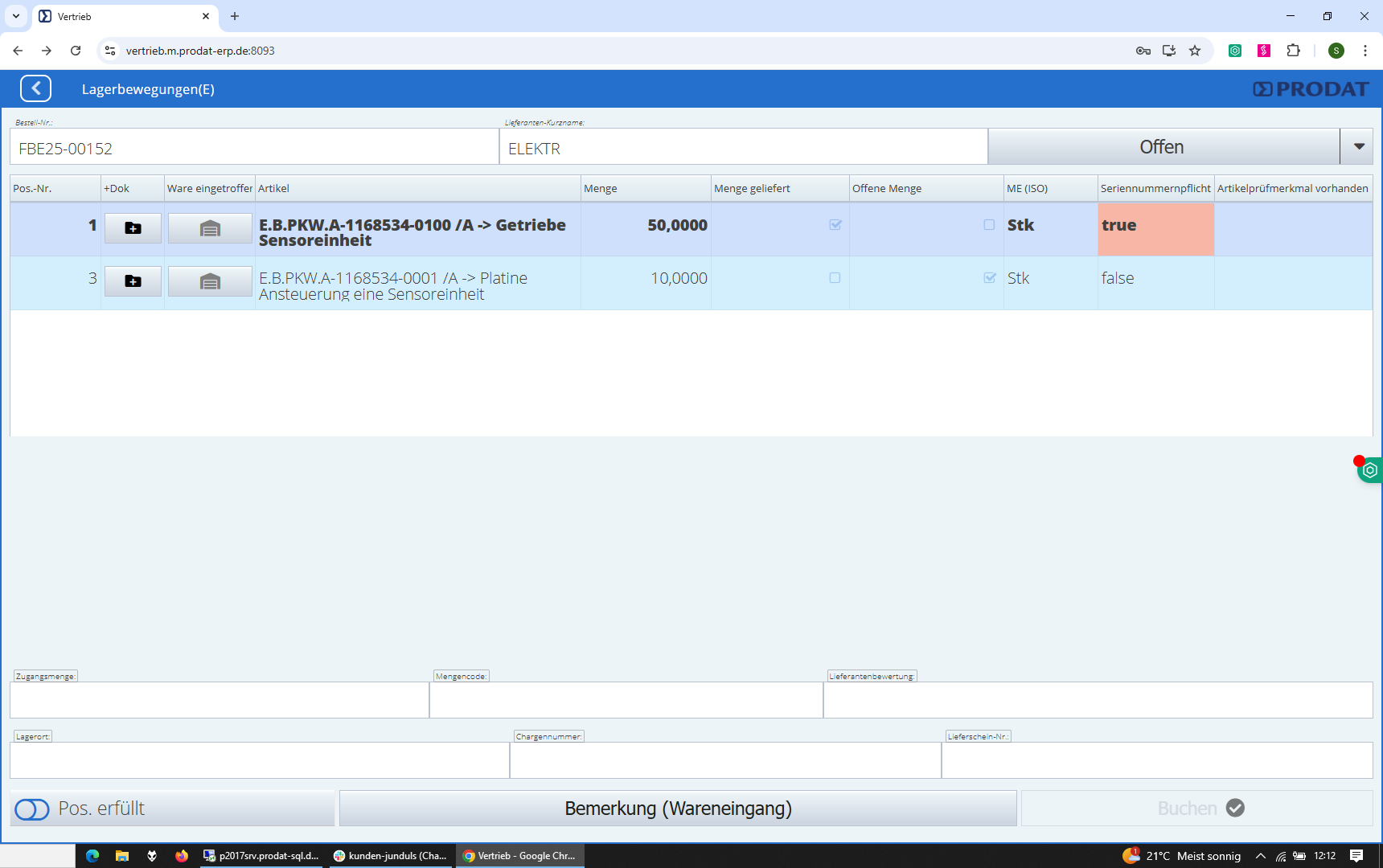Click into the Zugangsmenge input field
The height and width of the screenshot is (868, 1383).
[219, 700]
